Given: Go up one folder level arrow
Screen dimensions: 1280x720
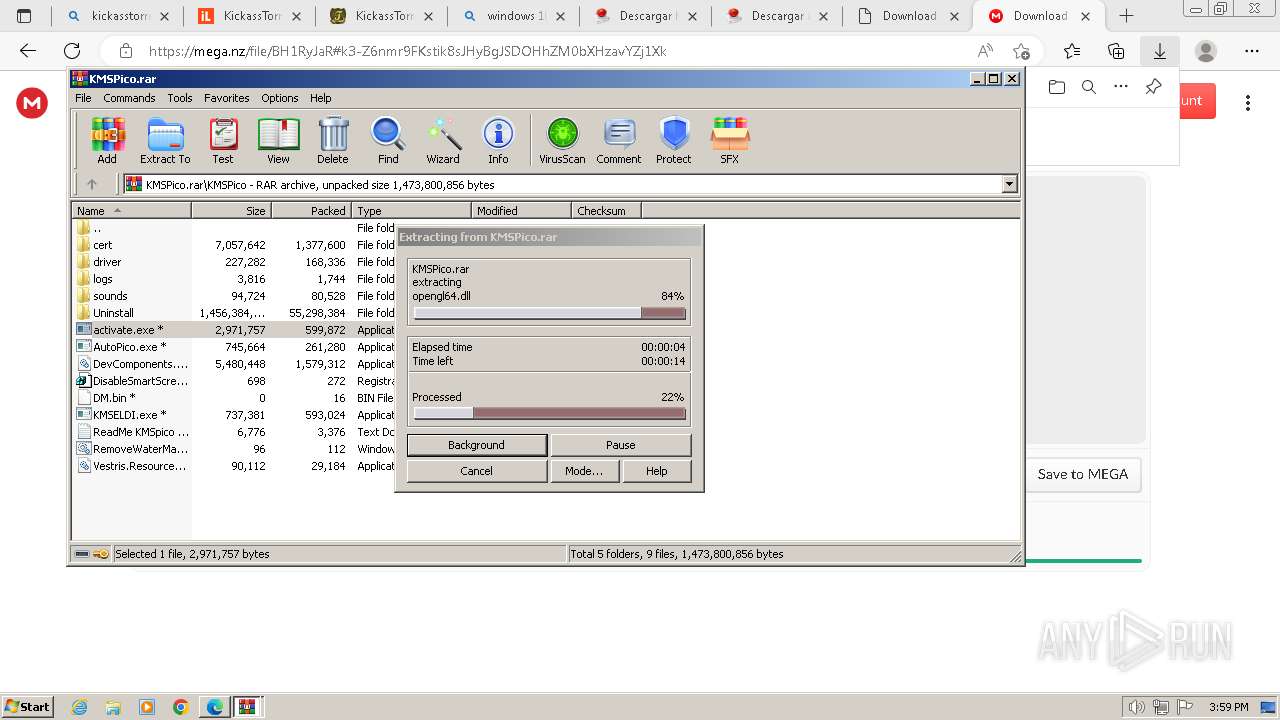Looking at the screenshot, I should (92, 184).
